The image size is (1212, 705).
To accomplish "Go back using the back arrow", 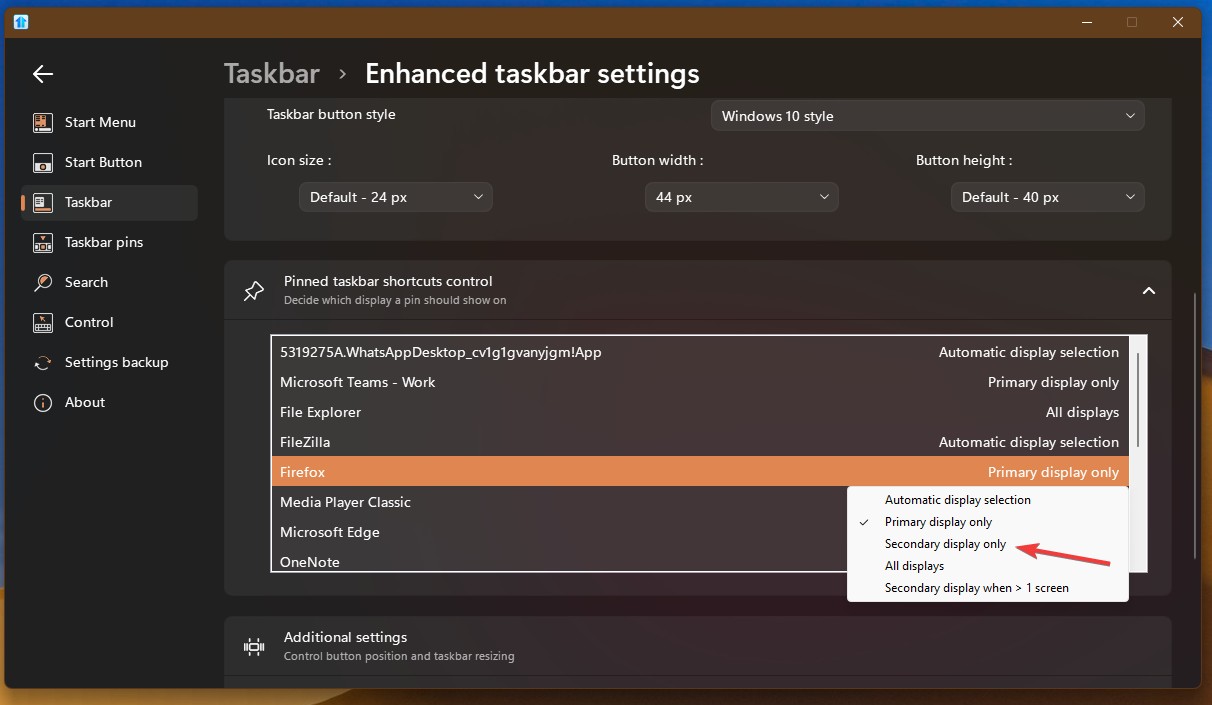I will pyautogui.click(x=42, y=74).
